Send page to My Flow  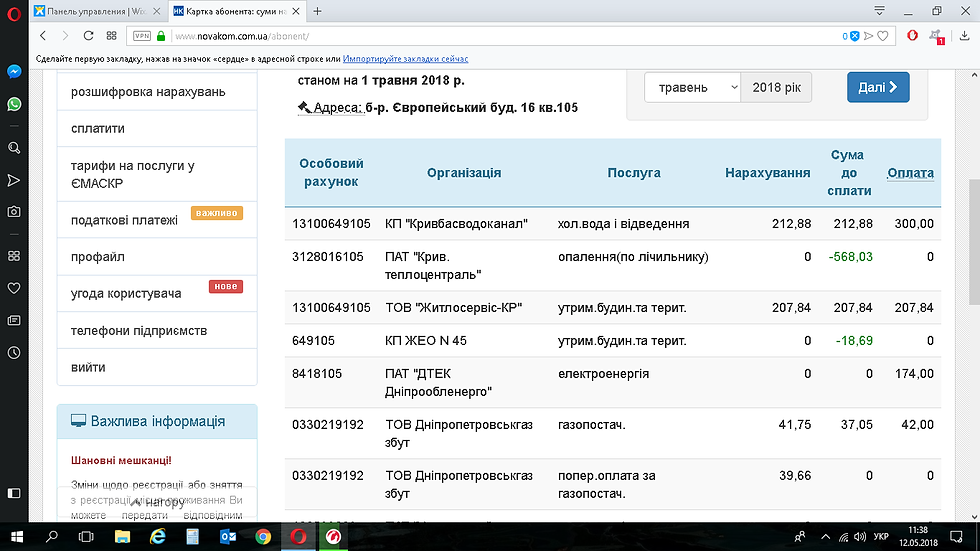(x=868, y=36)
